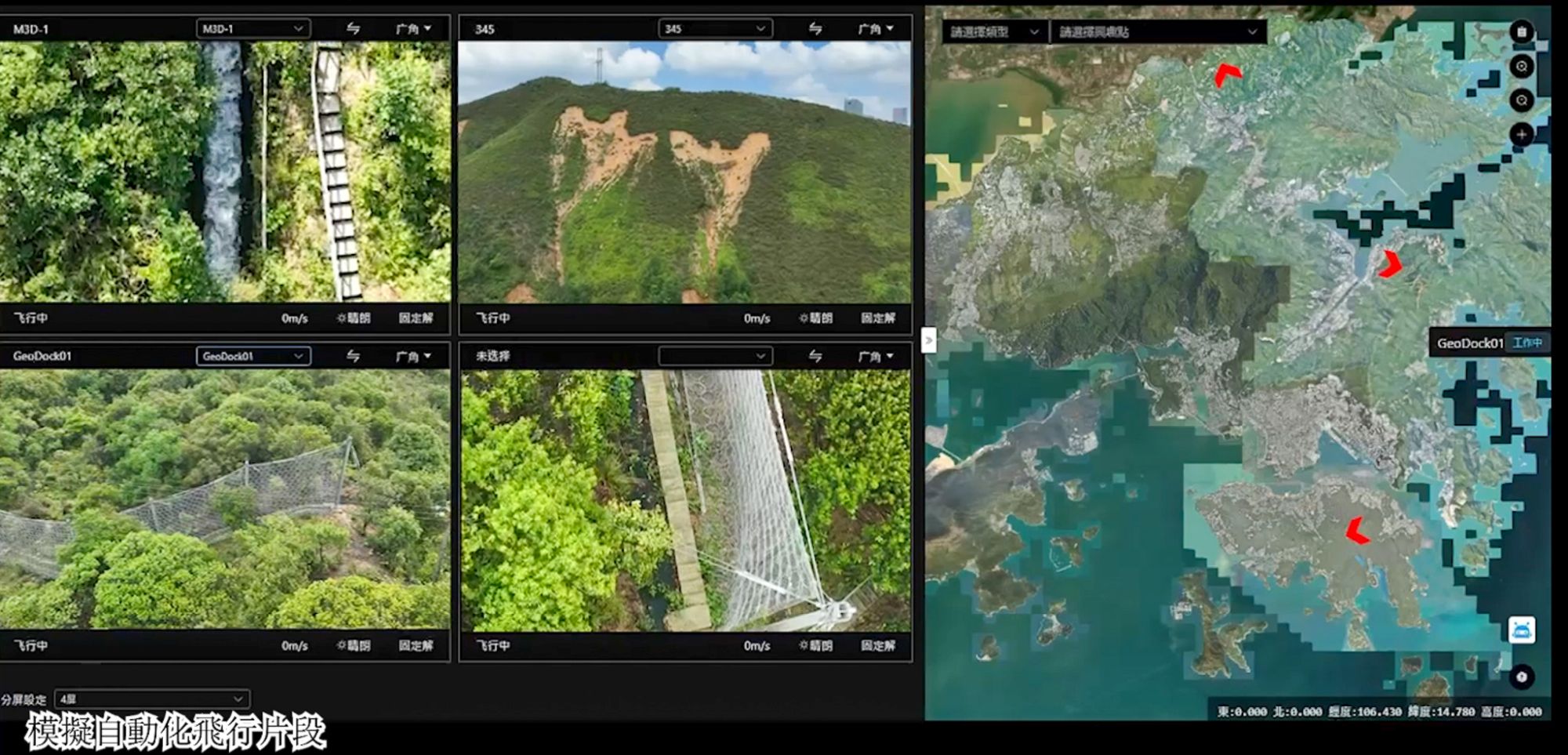Open the 广角 lens menu in 345 panel
The width and height of the screenshot is (1568, 755).
click(876, 29)
